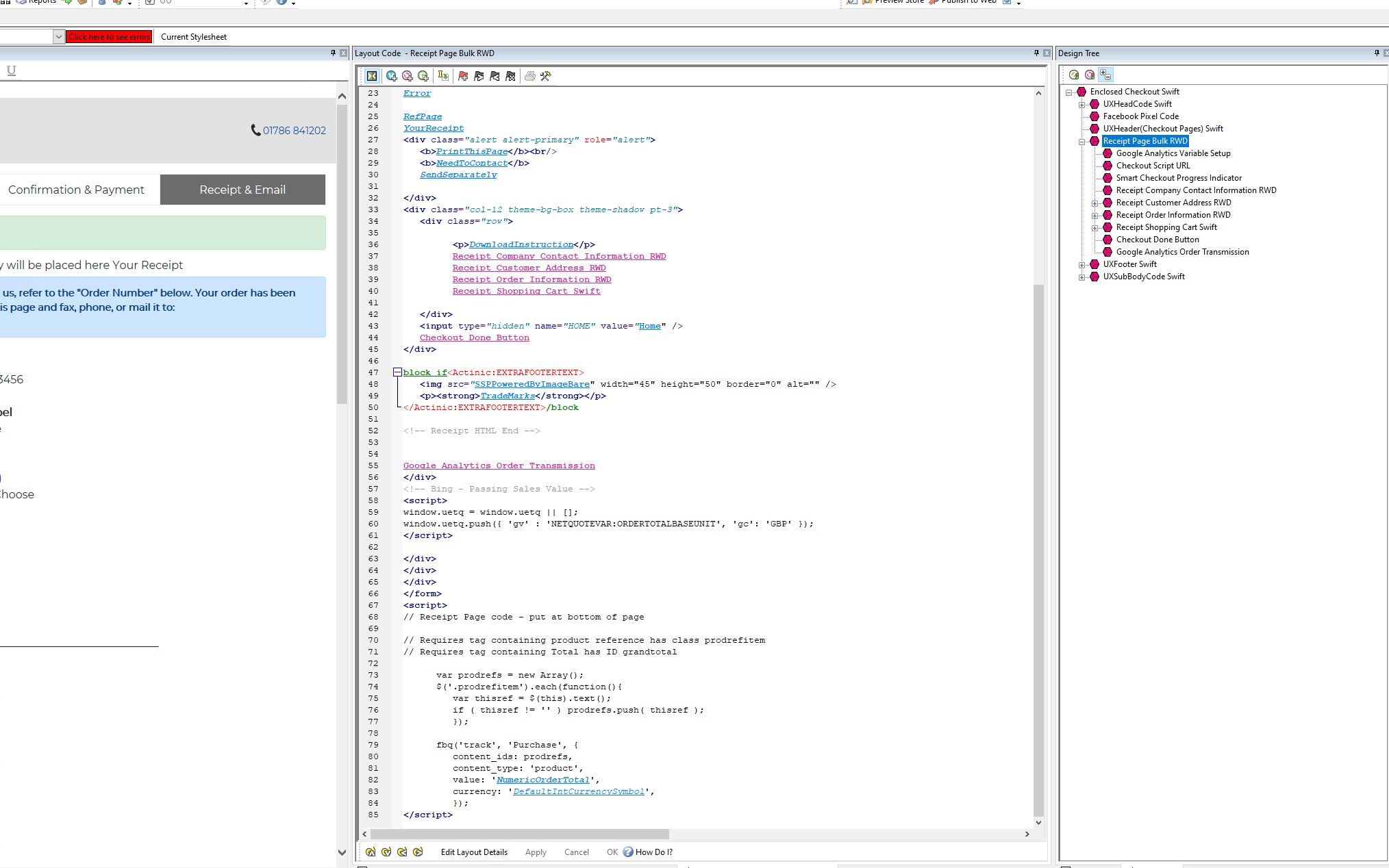
Task: Select Receipt Company Contact Information RWD tree item
Action: (x=1196, y=190)
